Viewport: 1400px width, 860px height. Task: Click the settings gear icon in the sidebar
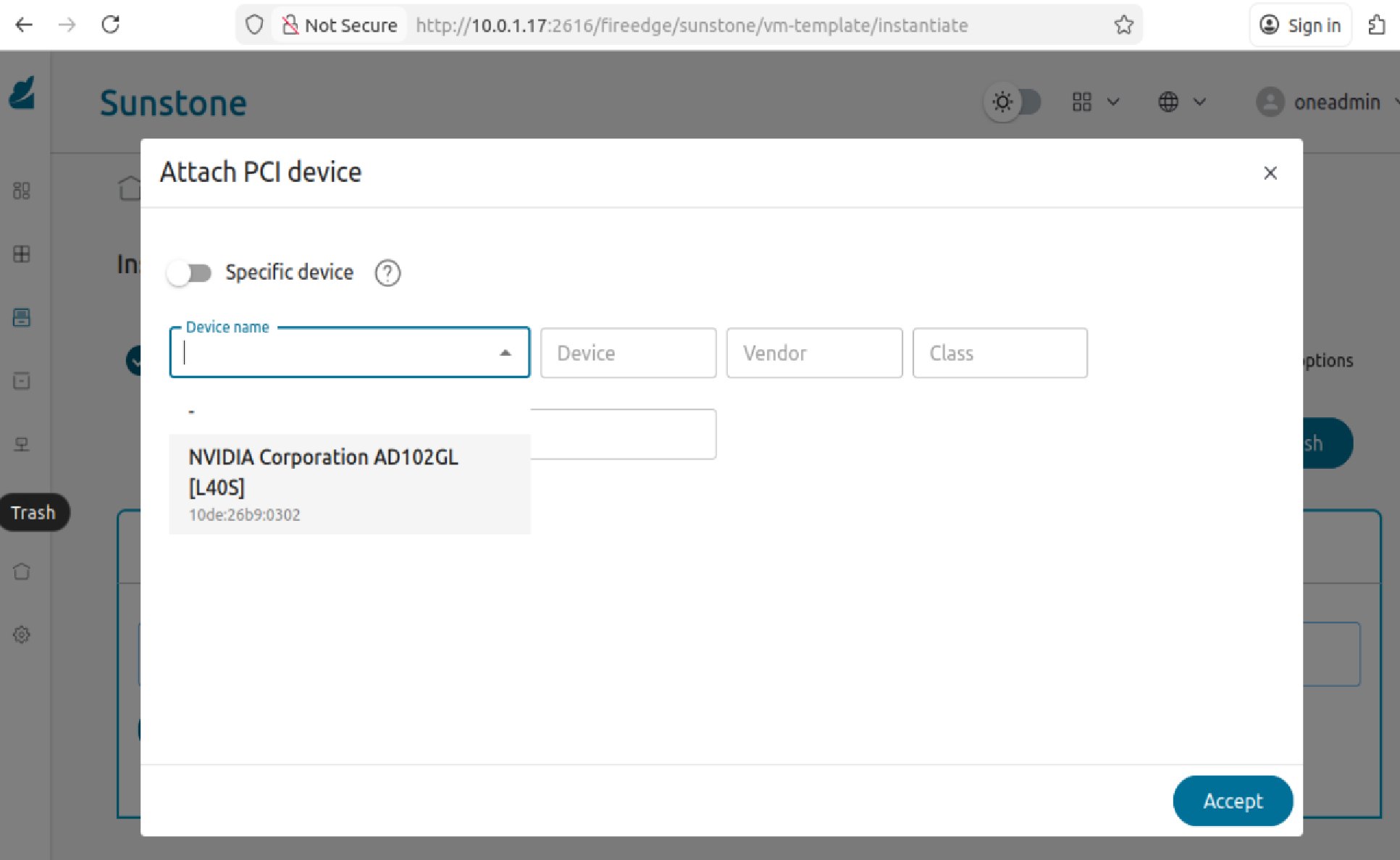[x=22, y=635]
